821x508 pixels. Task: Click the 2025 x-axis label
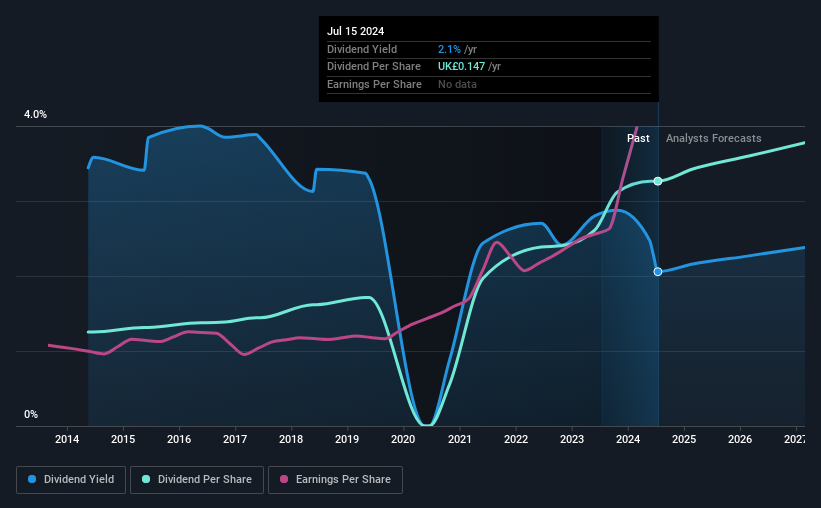684,439
